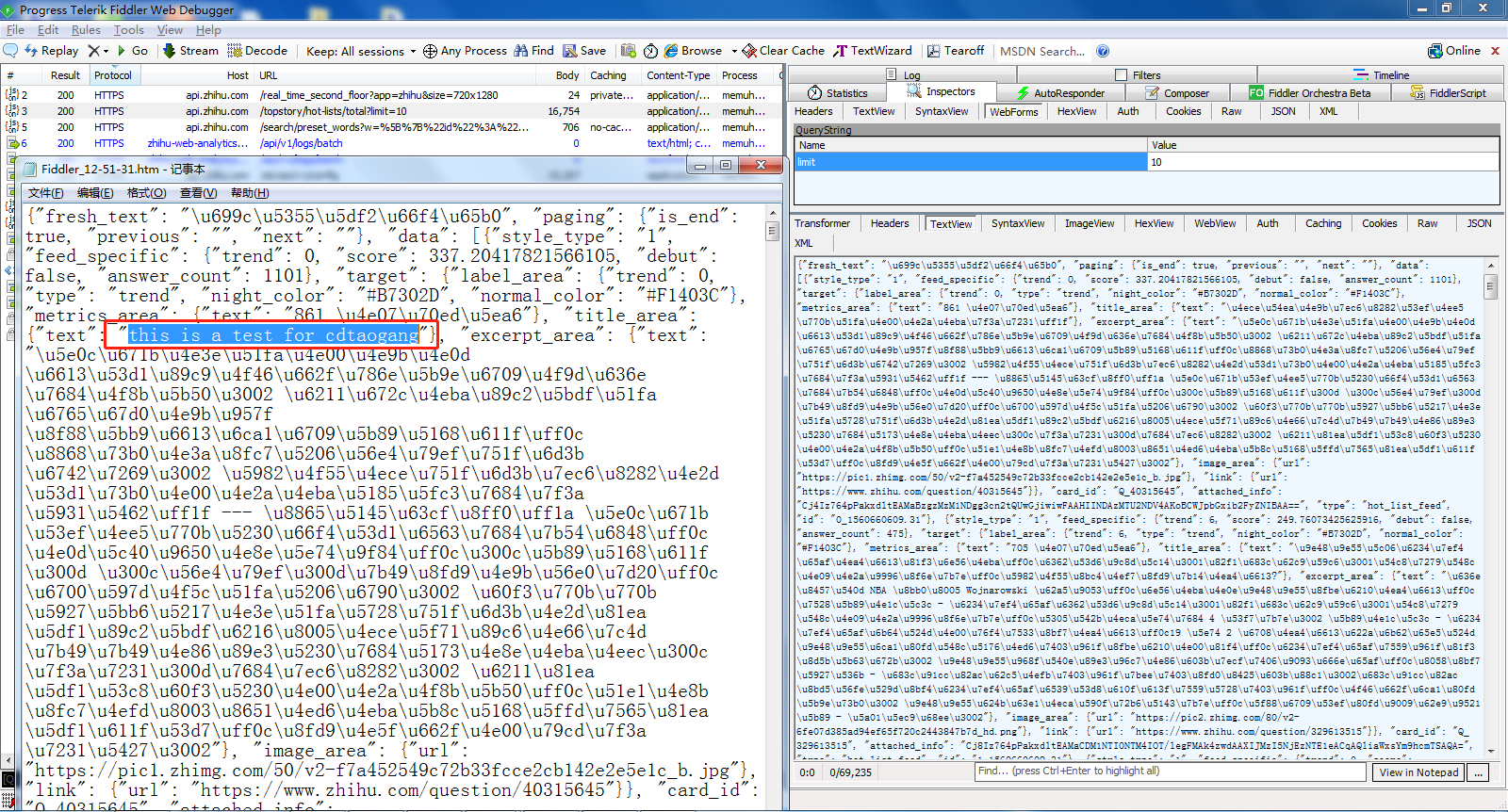Select request WebForms inspector tab

pos(1014,111)
